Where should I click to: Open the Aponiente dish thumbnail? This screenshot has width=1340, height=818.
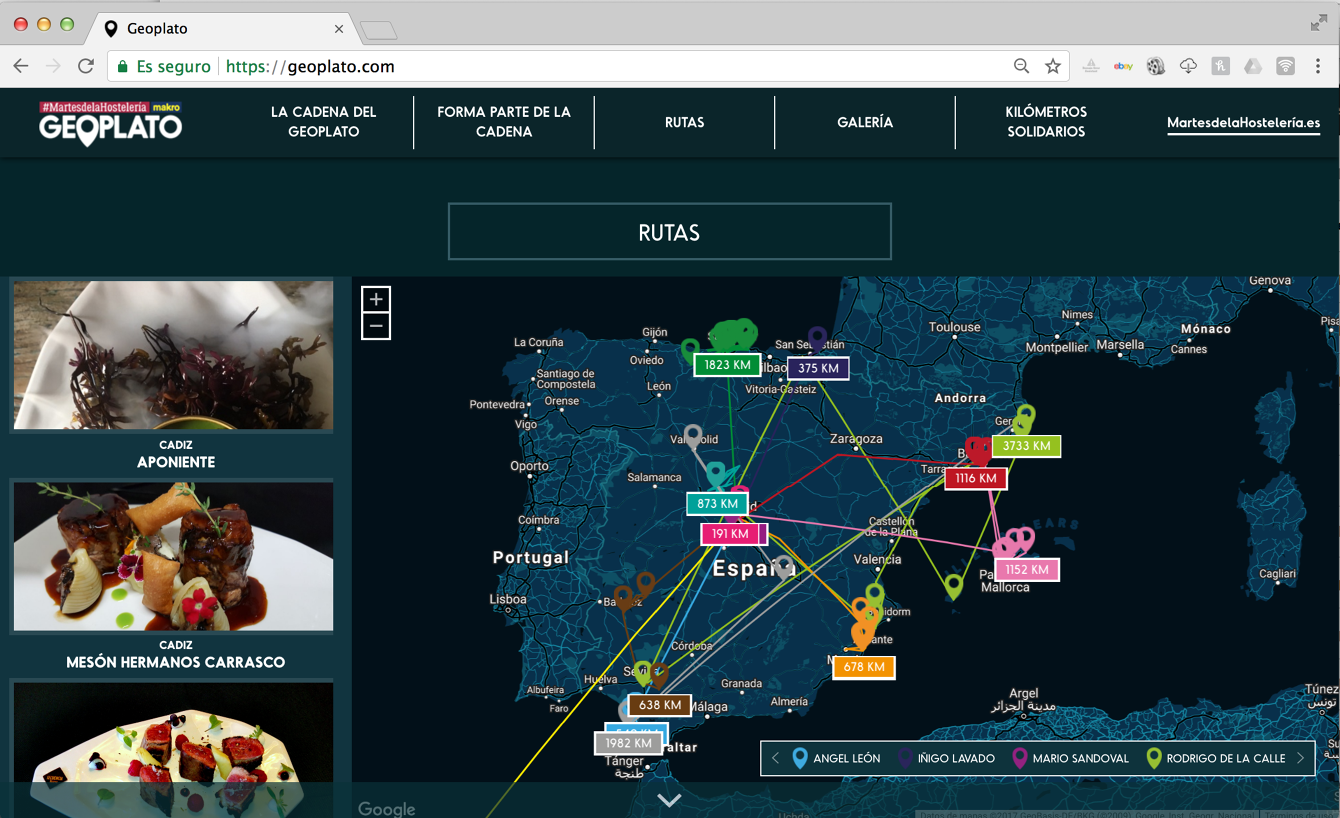173,355
